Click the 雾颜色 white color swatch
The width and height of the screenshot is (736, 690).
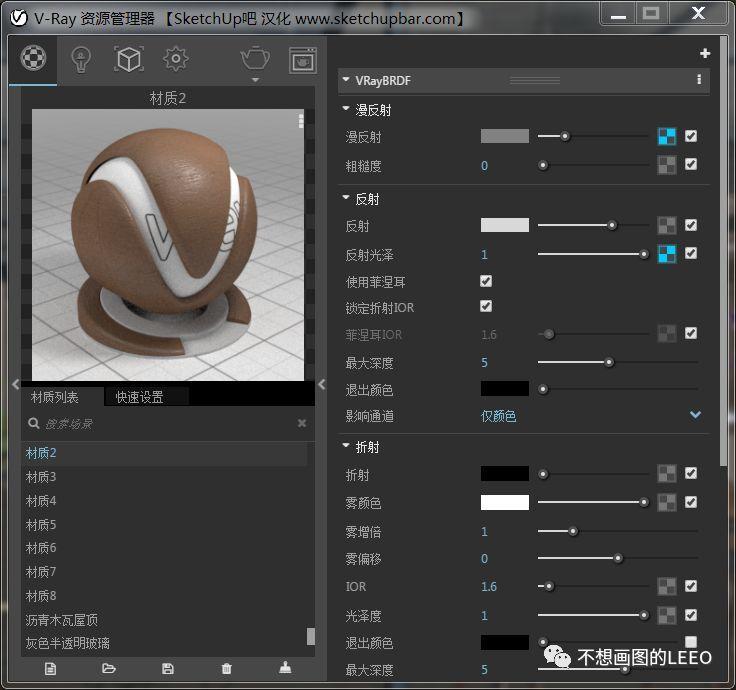505,502
